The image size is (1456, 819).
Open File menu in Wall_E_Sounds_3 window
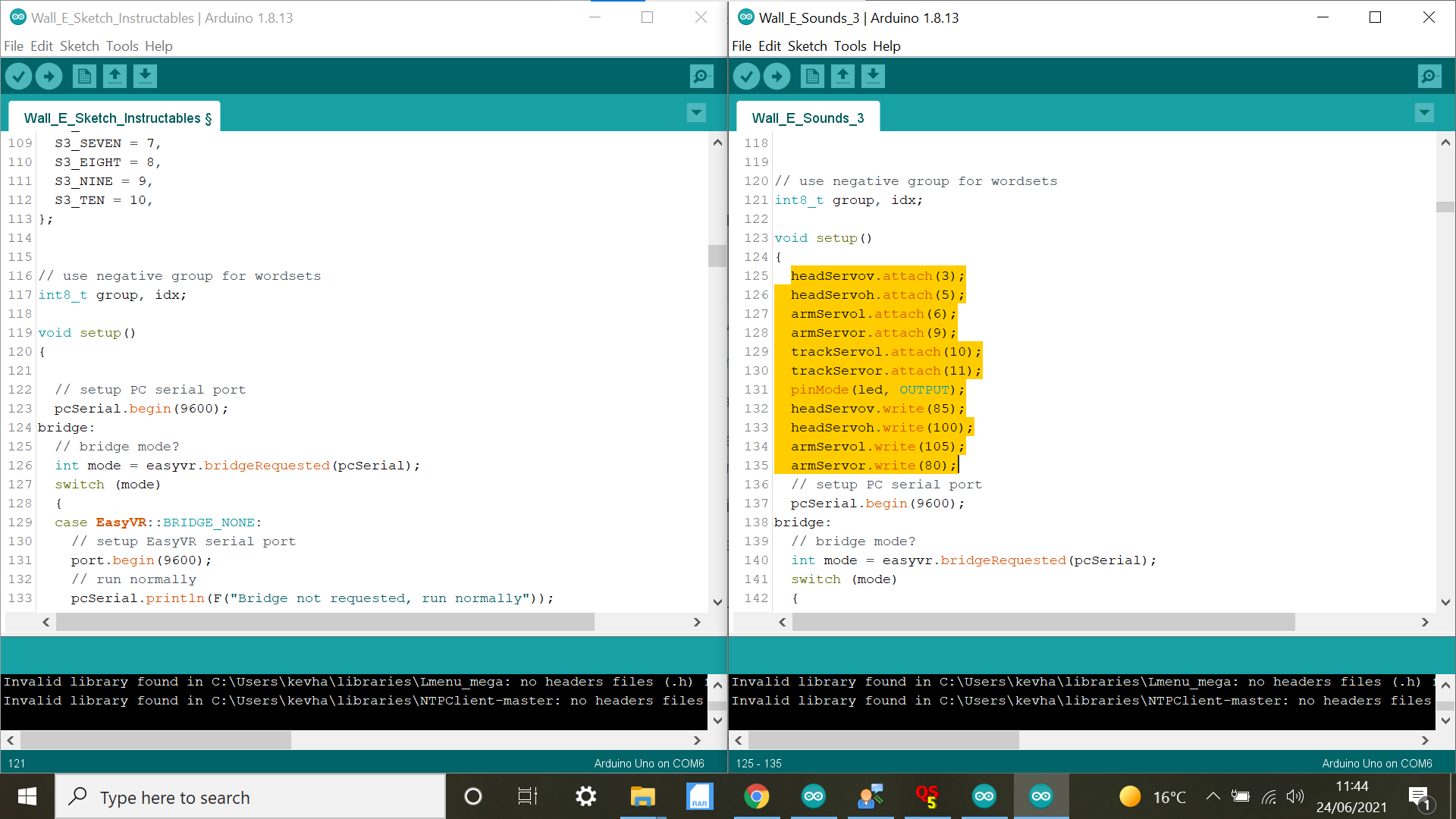pyautogui.click(x=742, y=46)
